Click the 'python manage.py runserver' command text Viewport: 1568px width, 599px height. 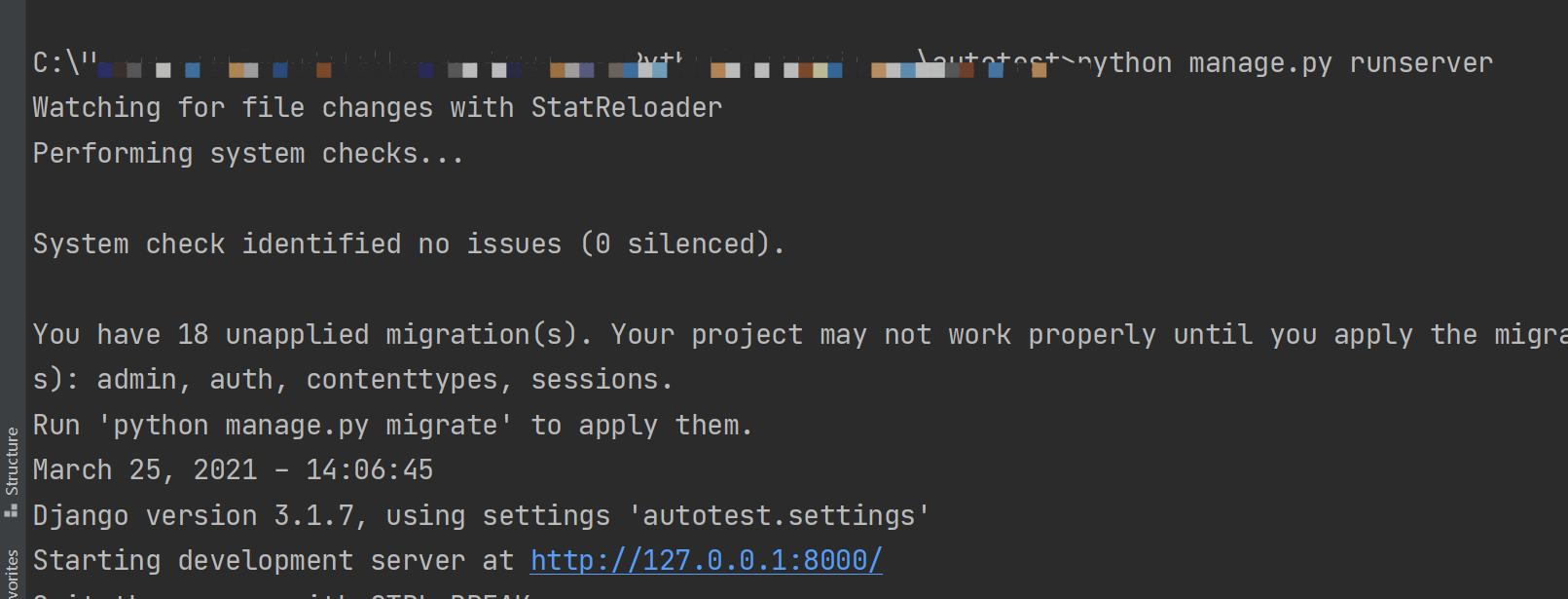[1285, 63]
